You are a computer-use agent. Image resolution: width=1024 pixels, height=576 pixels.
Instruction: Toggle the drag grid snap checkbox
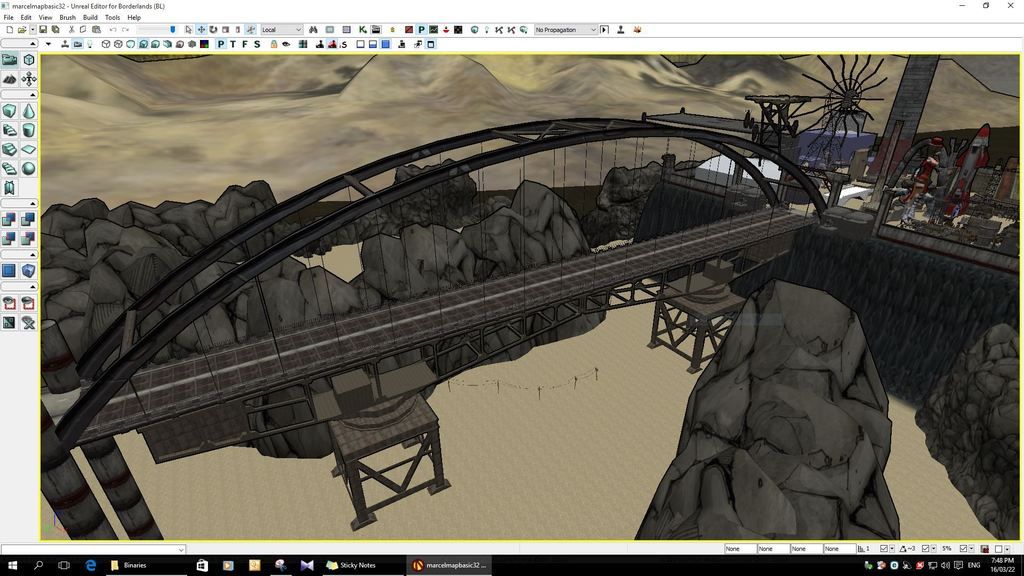[884, 549]
